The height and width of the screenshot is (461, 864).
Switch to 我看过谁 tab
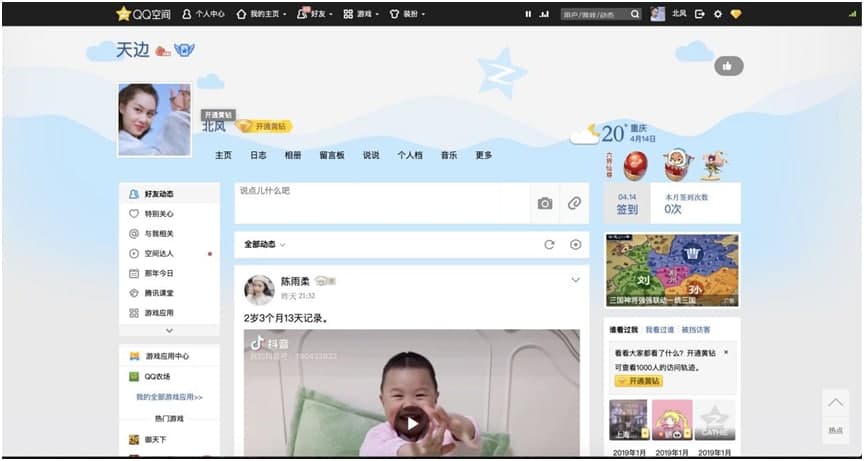tap(660, 330)
